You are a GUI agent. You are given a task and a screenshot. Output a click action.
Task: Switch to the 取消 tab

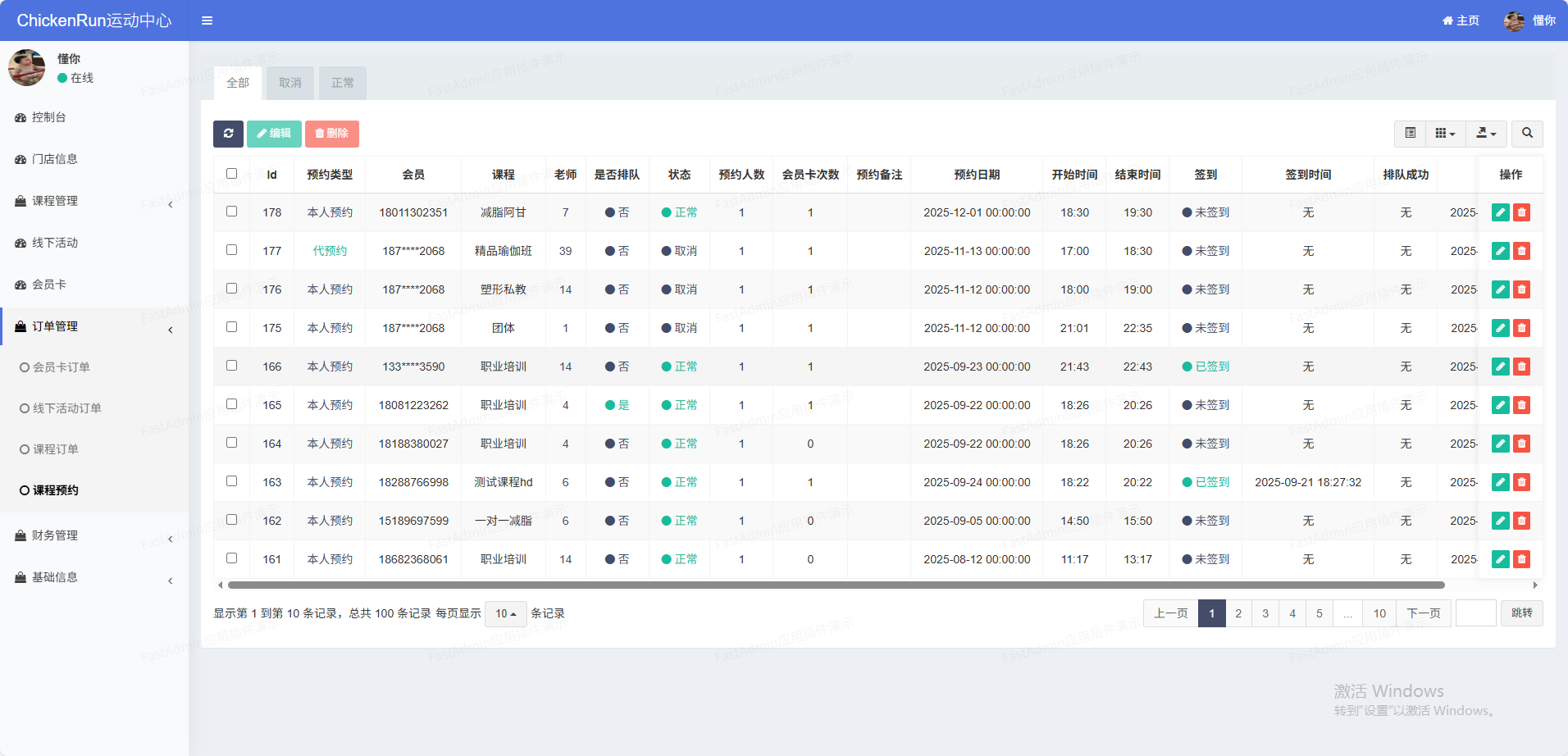[290, 83]
